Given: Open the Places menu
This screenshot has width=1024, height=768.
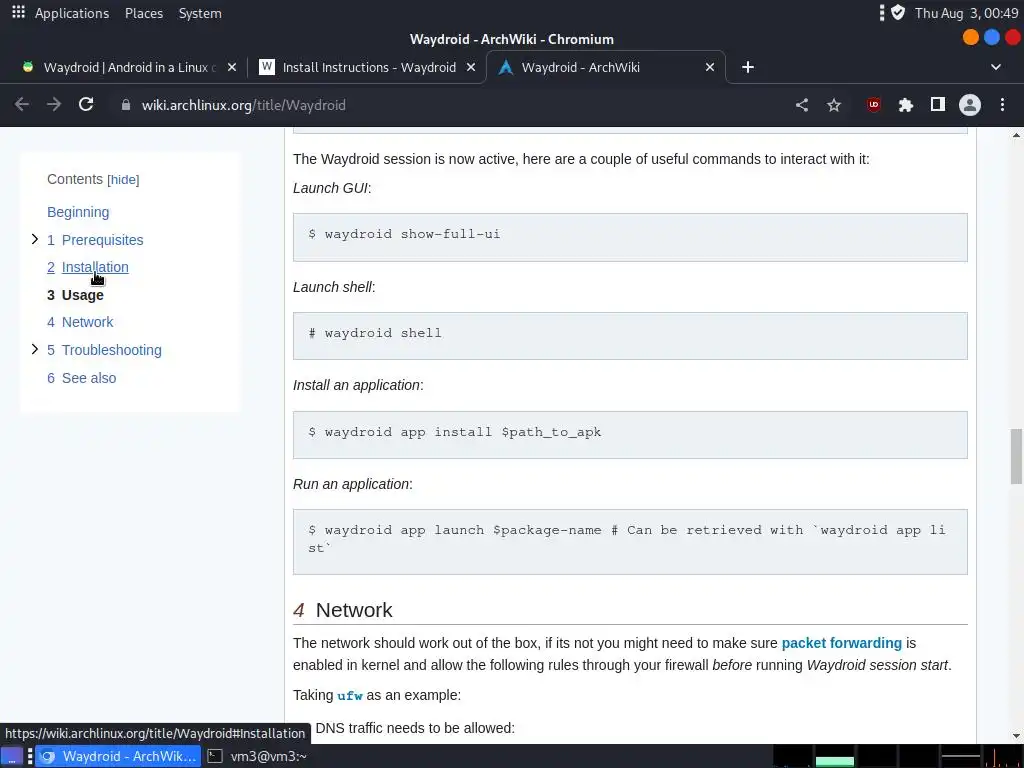Looking at the screenshot, I should [x=144, y=13].
